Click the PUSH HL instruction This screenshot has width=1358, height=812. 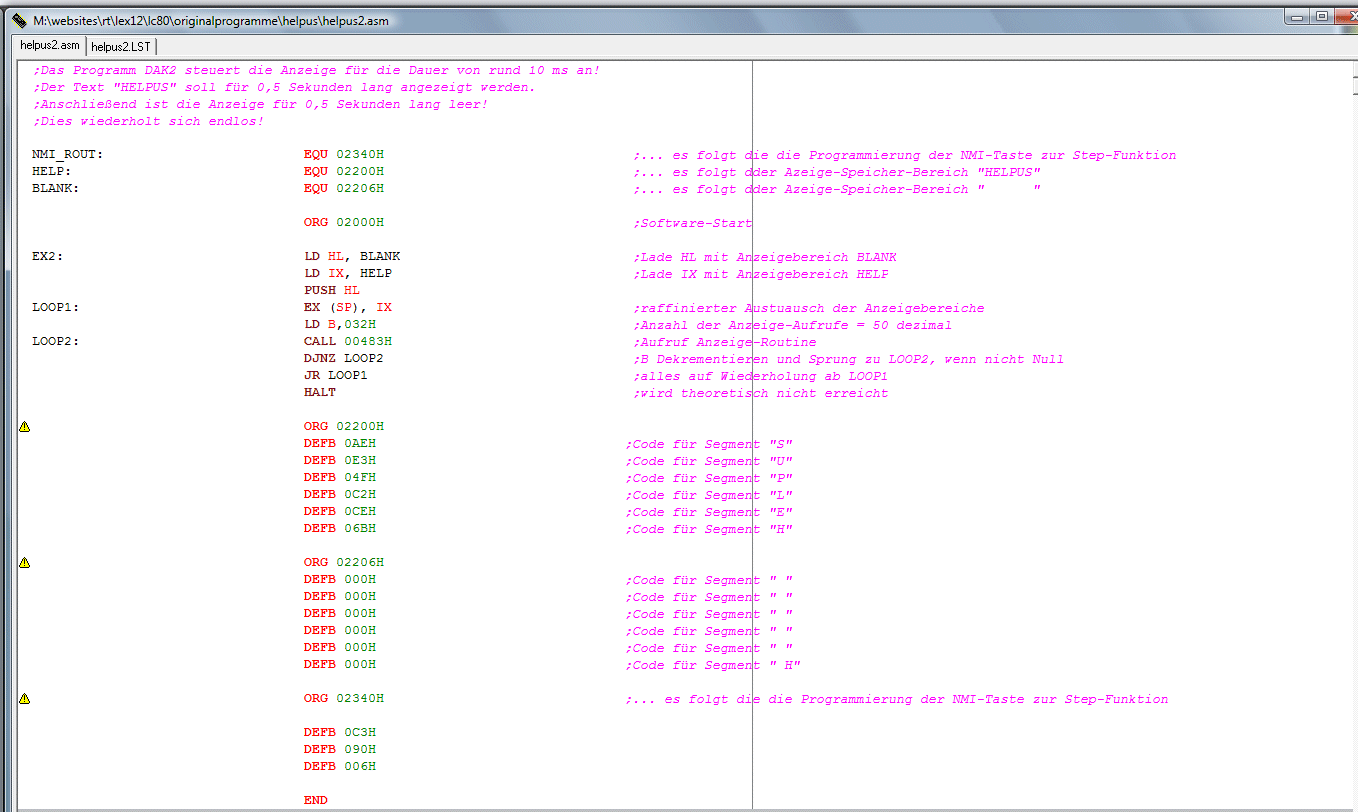pyautogui.click(x=332, y=291)
